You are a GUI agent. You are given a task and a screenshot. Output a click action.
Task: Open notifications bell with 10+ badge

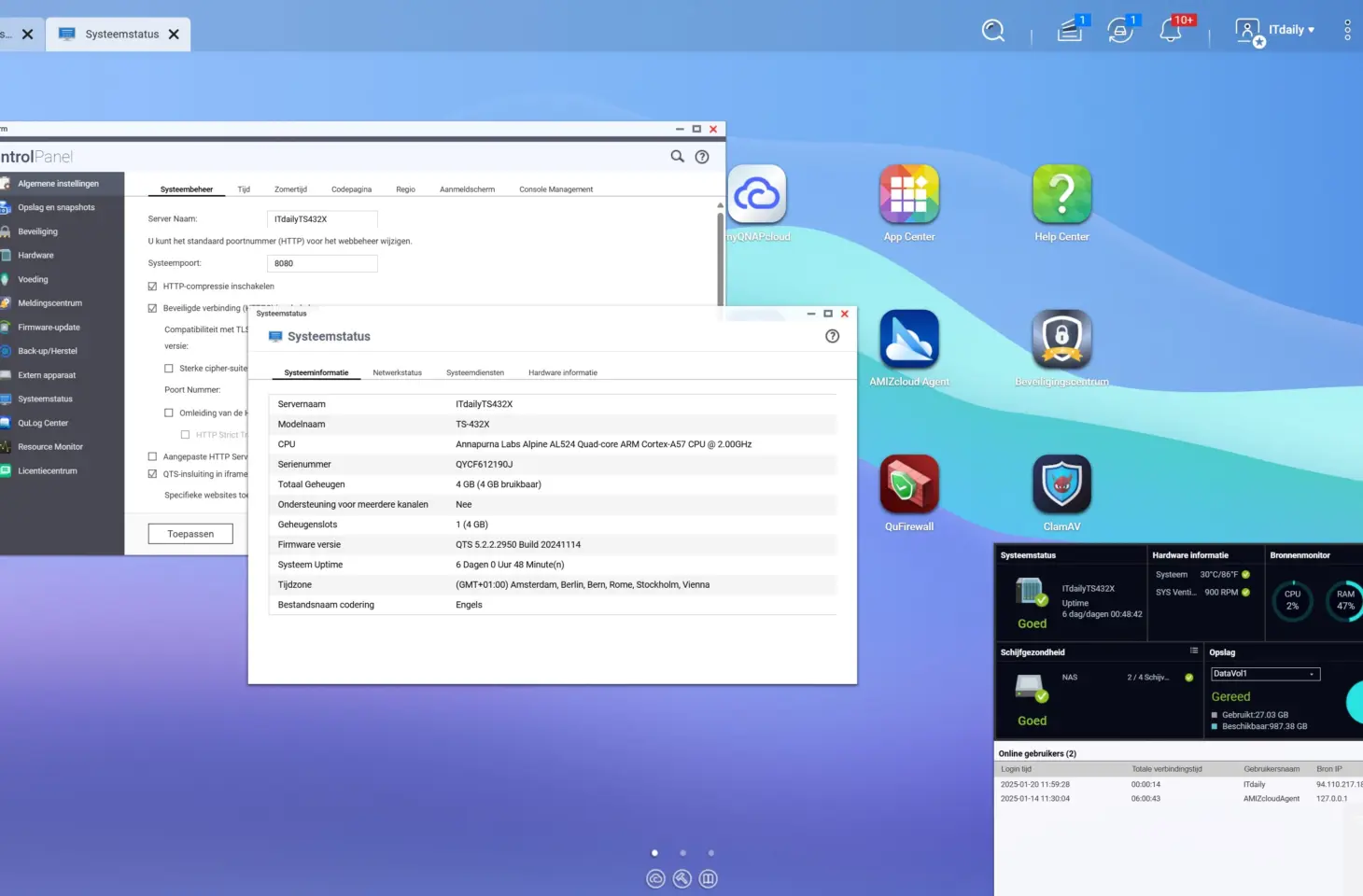(x=1171, y=31)
